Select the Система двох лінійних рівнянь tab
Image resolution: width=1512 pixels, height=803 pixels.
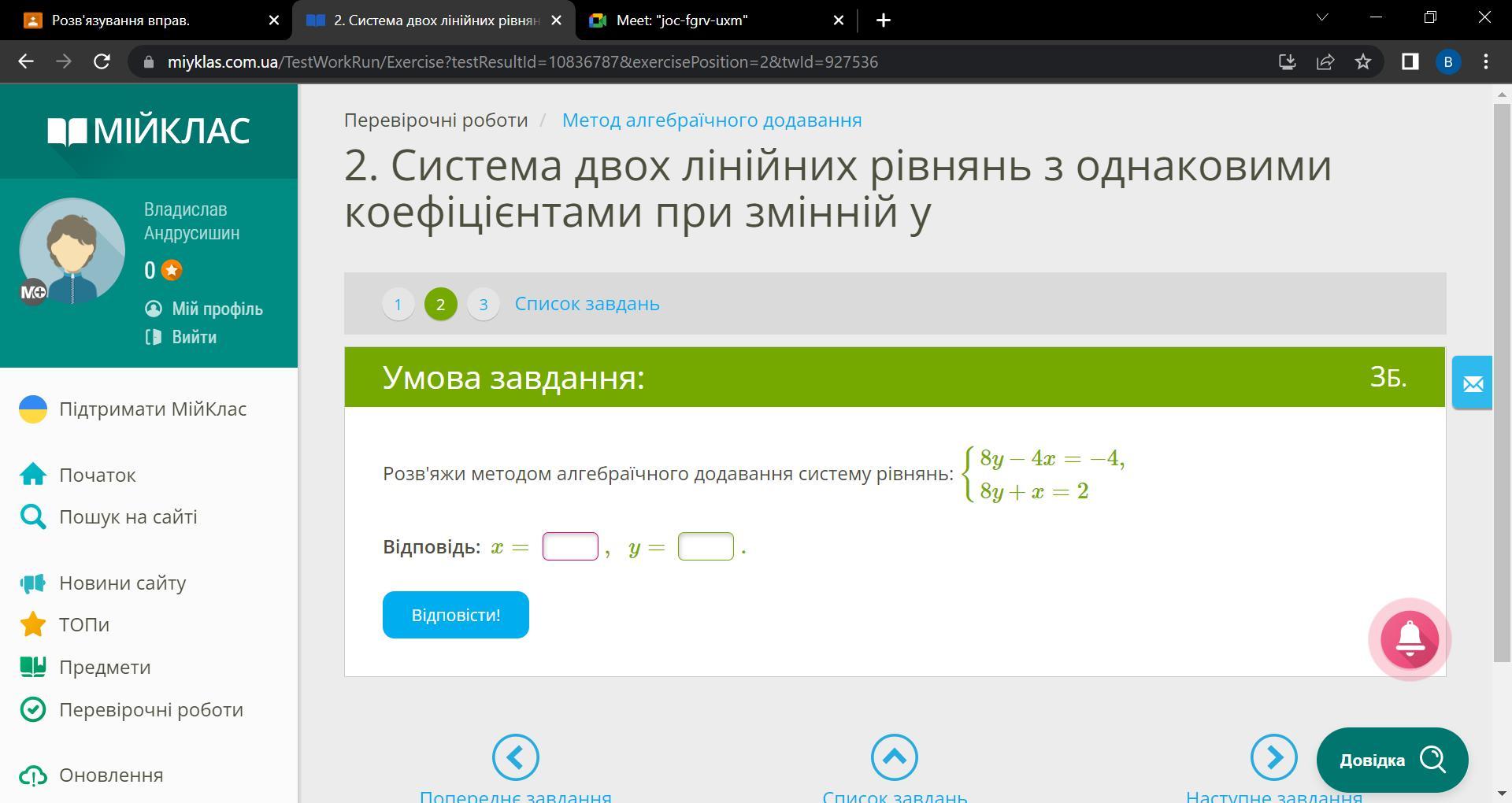click(434, 20)
